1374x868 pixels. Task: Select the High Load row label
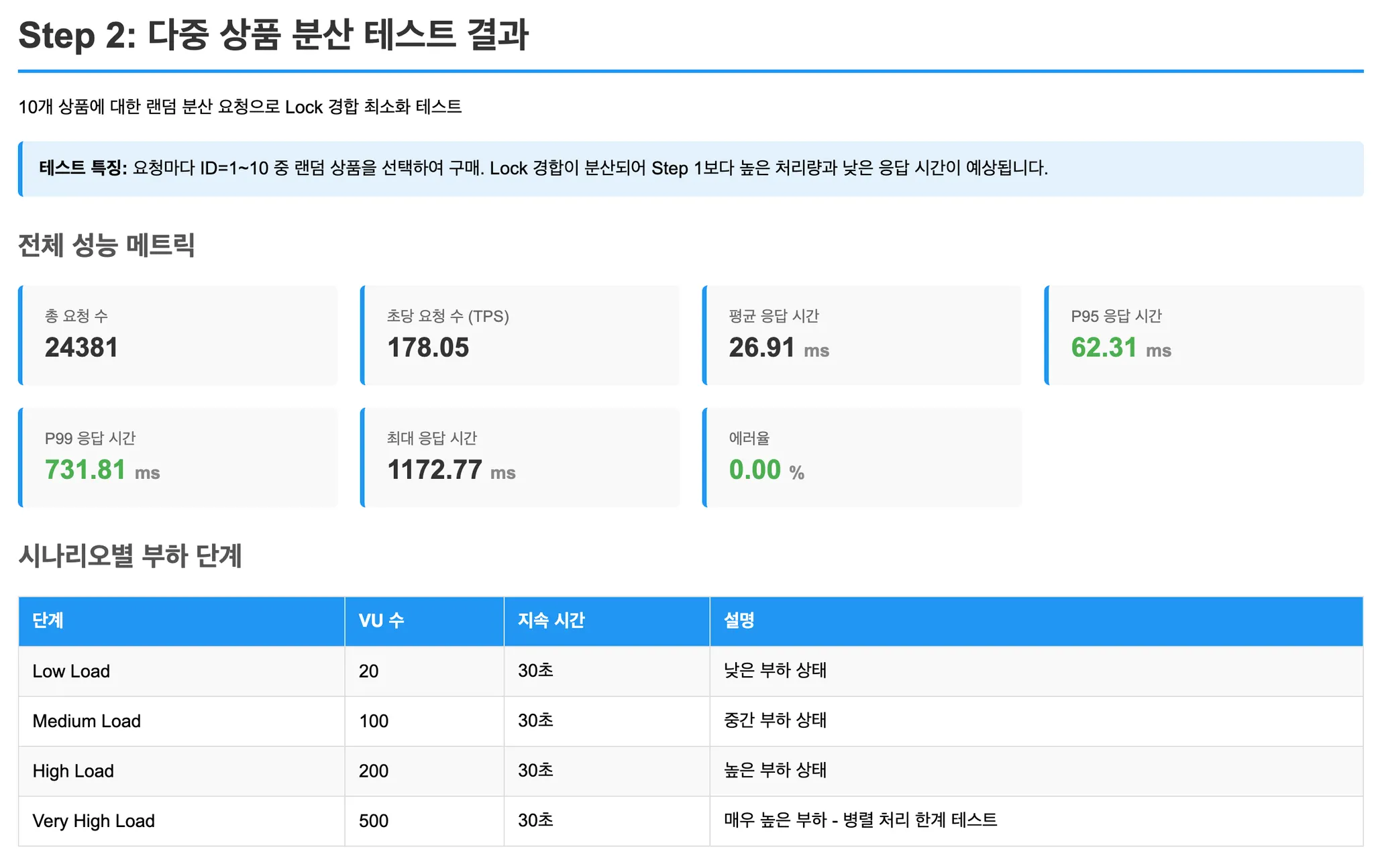73,771
